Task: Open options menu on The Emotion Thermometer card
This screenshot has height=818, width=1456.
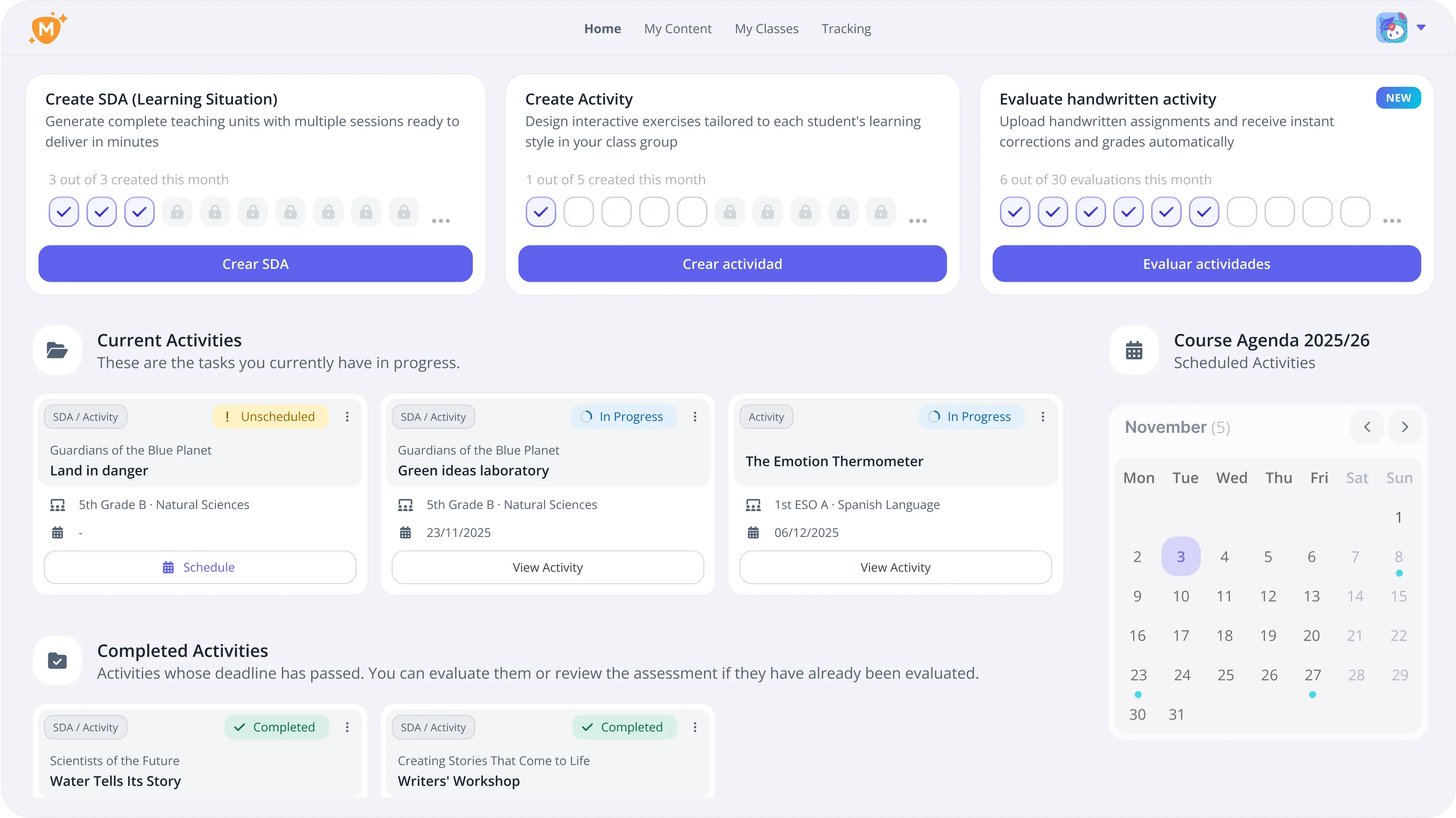Action: click(1043, 417)
